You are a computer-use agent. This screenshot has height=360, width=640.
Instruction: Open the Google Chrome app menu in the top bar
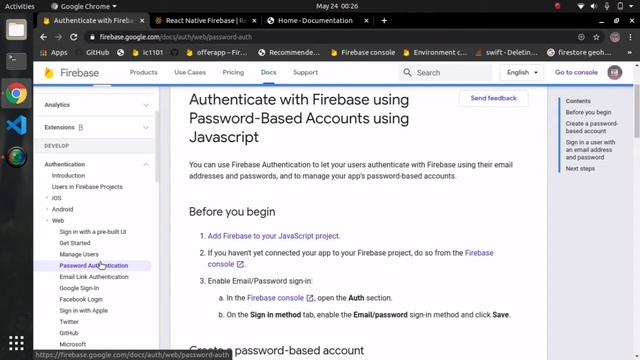[x=84, y=6]
